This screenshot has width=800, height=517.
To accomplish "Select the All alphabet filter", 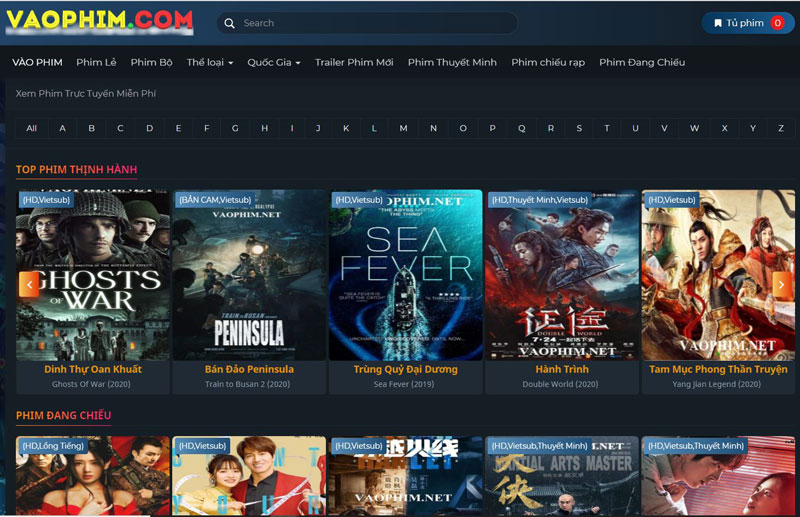I will coord(32,128).
